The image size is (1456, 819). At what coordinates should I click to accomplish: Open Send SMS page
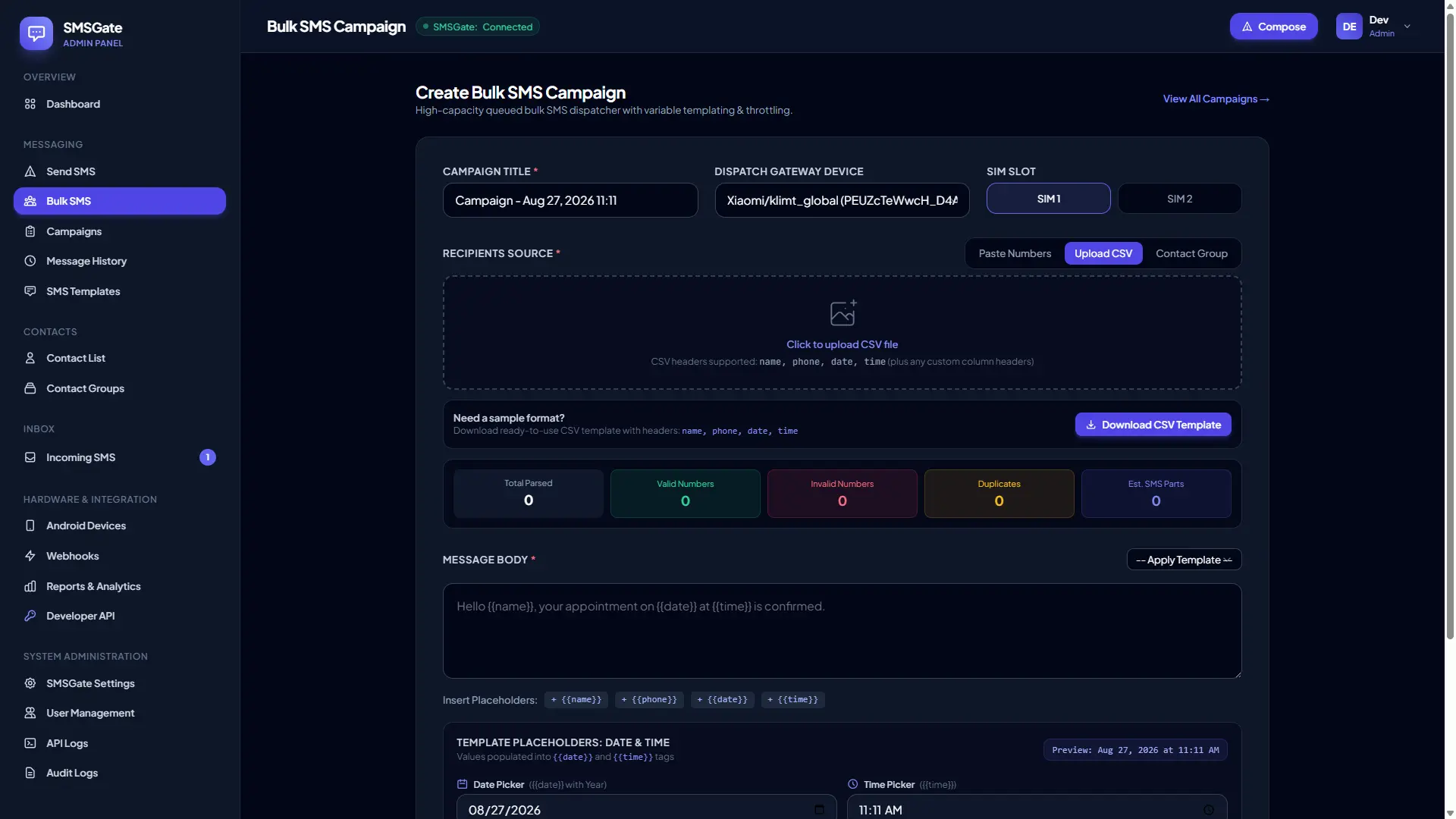(120, 171)
